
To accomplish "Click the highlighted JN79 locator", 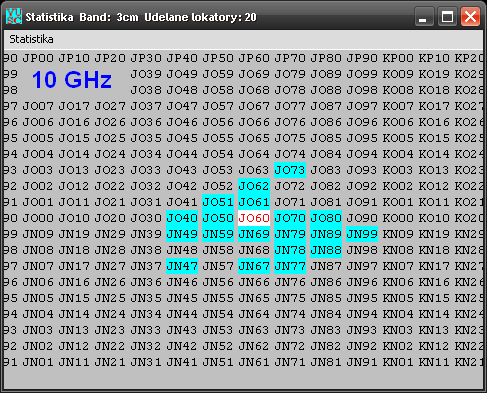I will pyautogui.click(x=290, y=234).
